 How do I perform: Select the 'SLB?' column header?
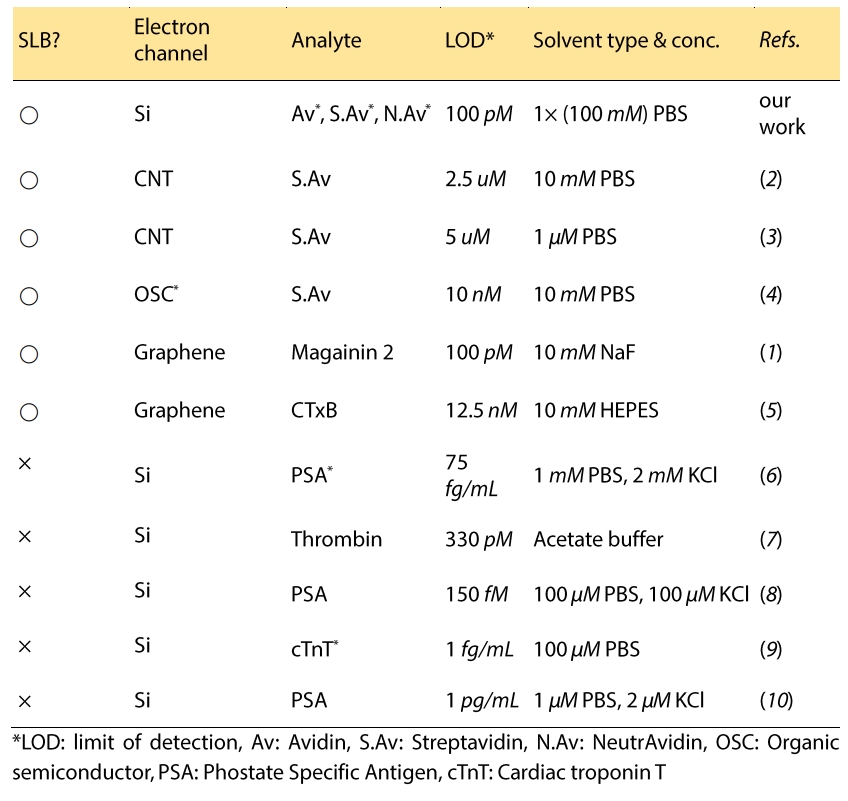[x=41, y=40]
